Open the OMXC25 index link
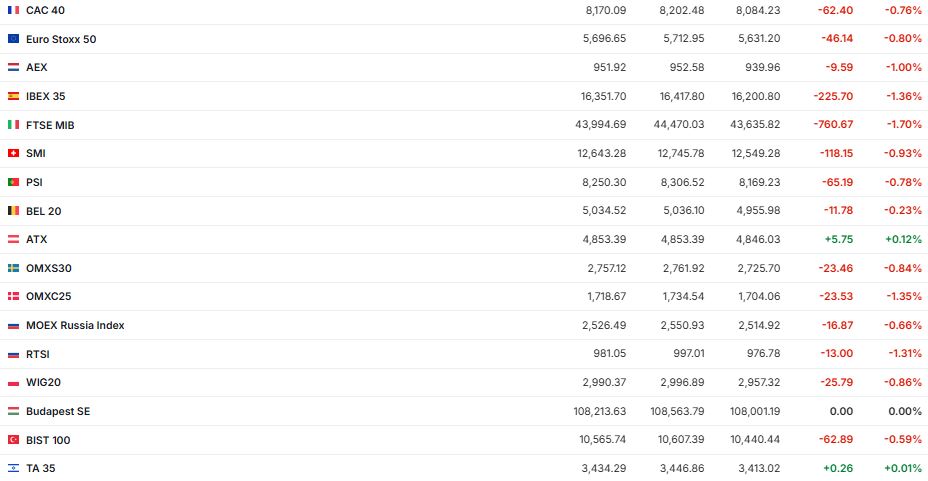Screen dimensions: 928x481 pyautogui.click(x=48, y=296)
